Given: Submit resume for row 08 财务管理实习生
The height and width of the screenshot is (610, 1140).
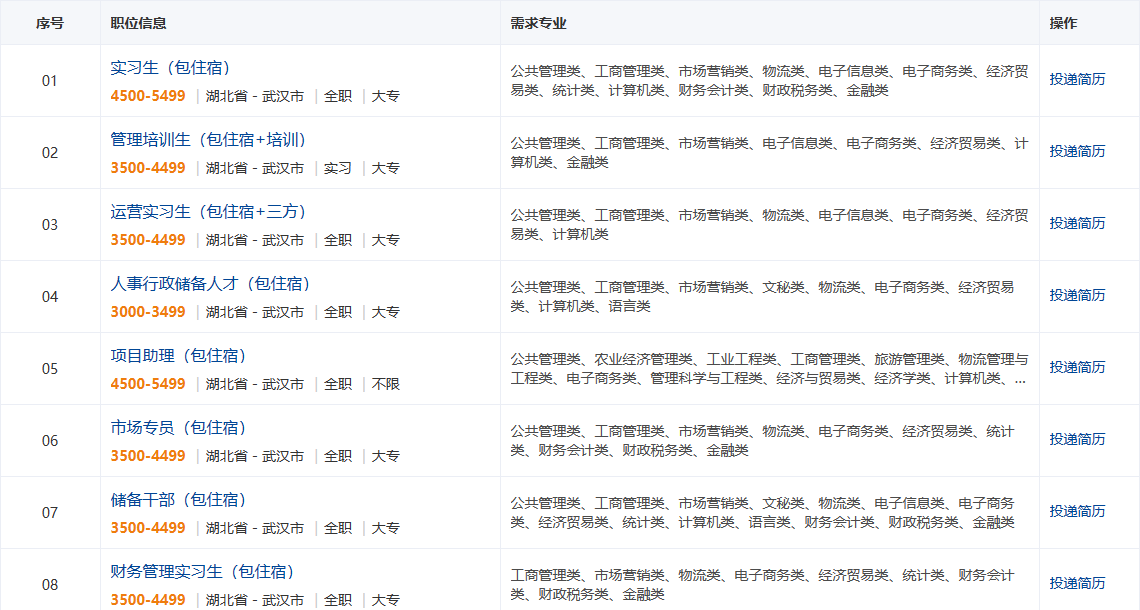Looking at the screenshot, I should click(x=1077, y=584).
